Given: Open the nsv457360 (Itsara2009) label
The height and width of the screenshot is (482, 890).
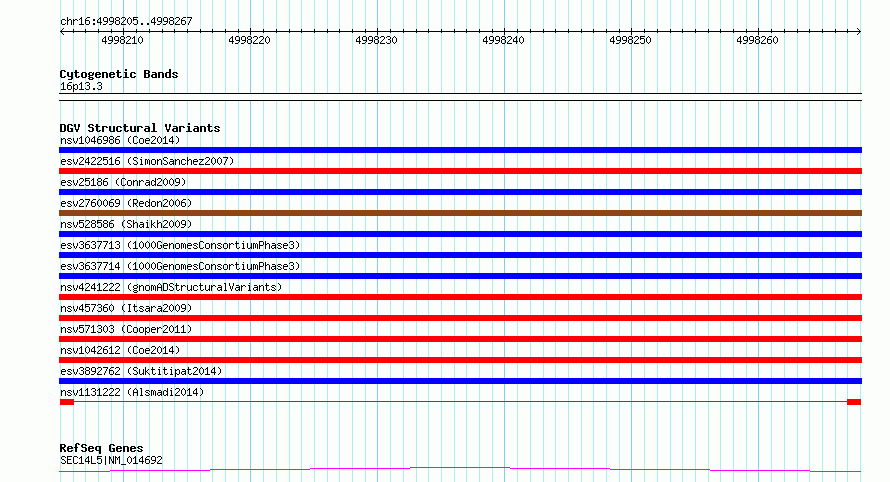Looking at the screenshot, I should coord(126,308).
